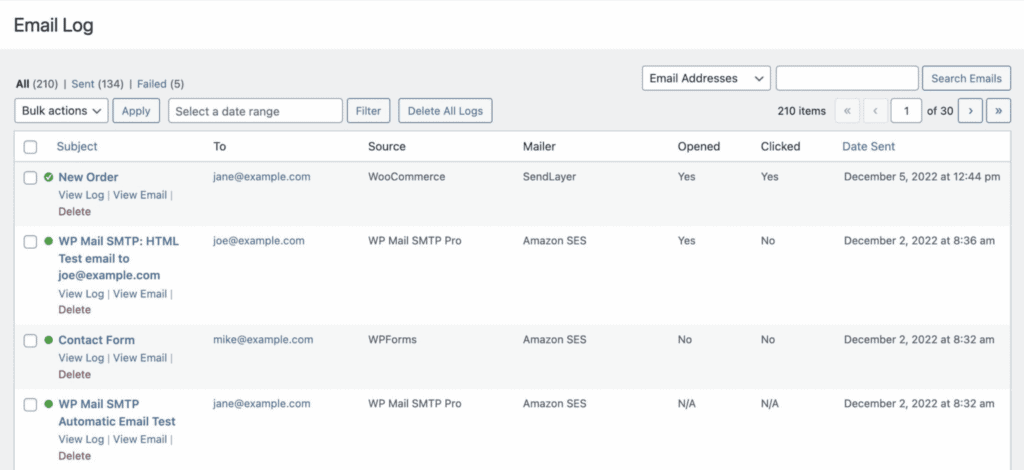This screenshot has width=1024, height=470.
Task: Click the green checkmark status for New Order
Action: click(x=48, y=177)
